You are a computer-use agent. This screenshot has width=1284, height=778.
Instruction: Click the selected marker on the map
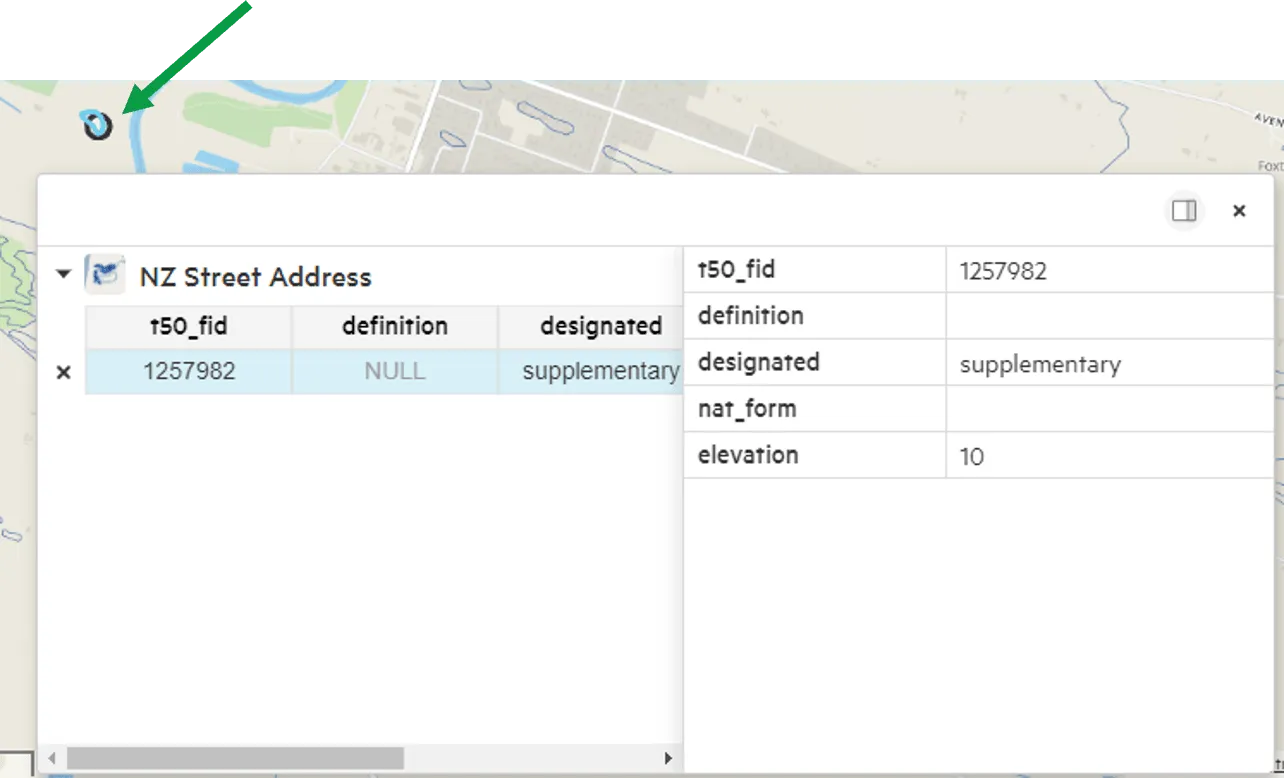click(97, 125)
